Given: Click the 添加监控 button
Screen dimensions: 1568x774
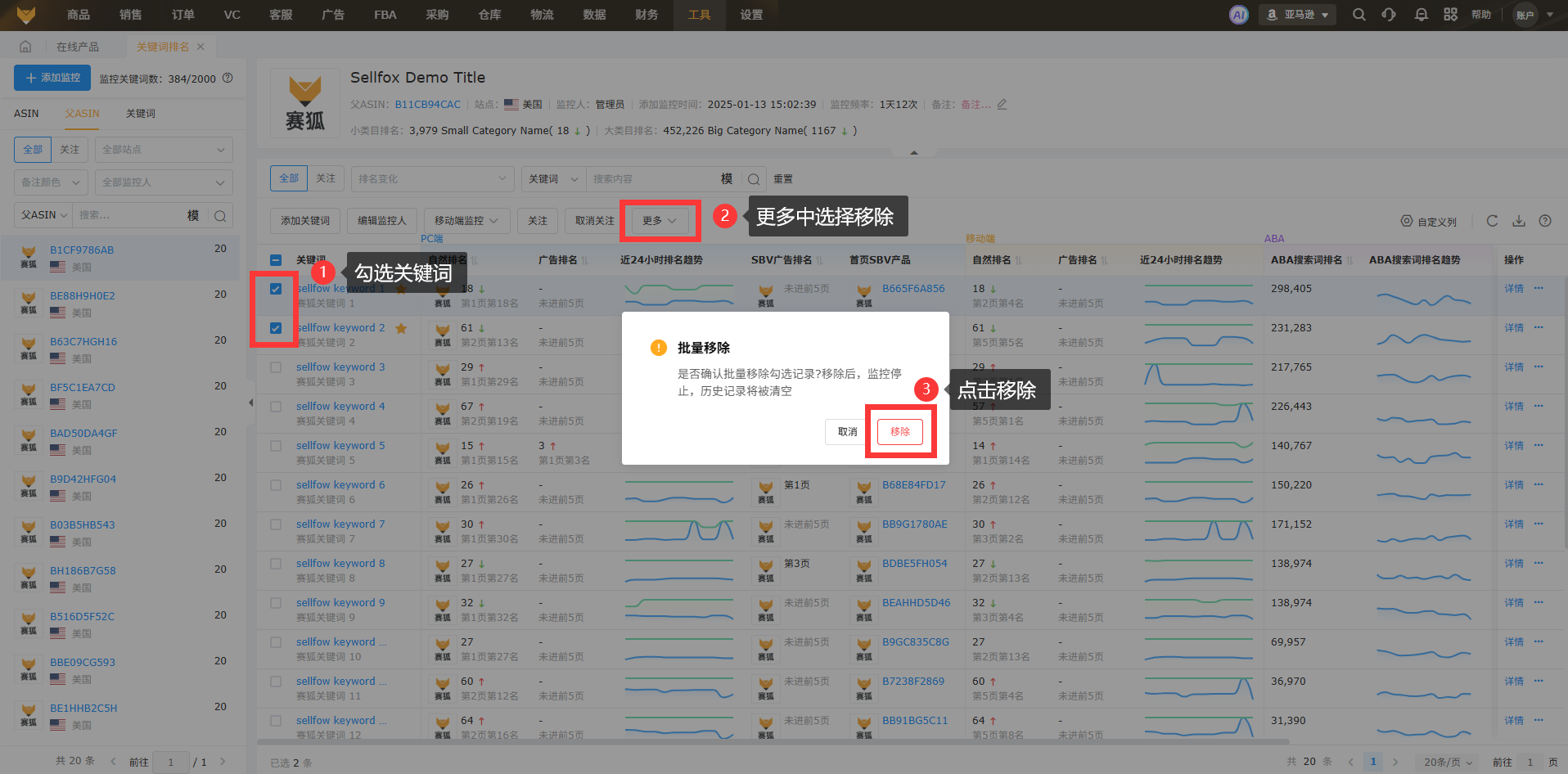Looking at the screenshot, I should click(x=52, y=78).
